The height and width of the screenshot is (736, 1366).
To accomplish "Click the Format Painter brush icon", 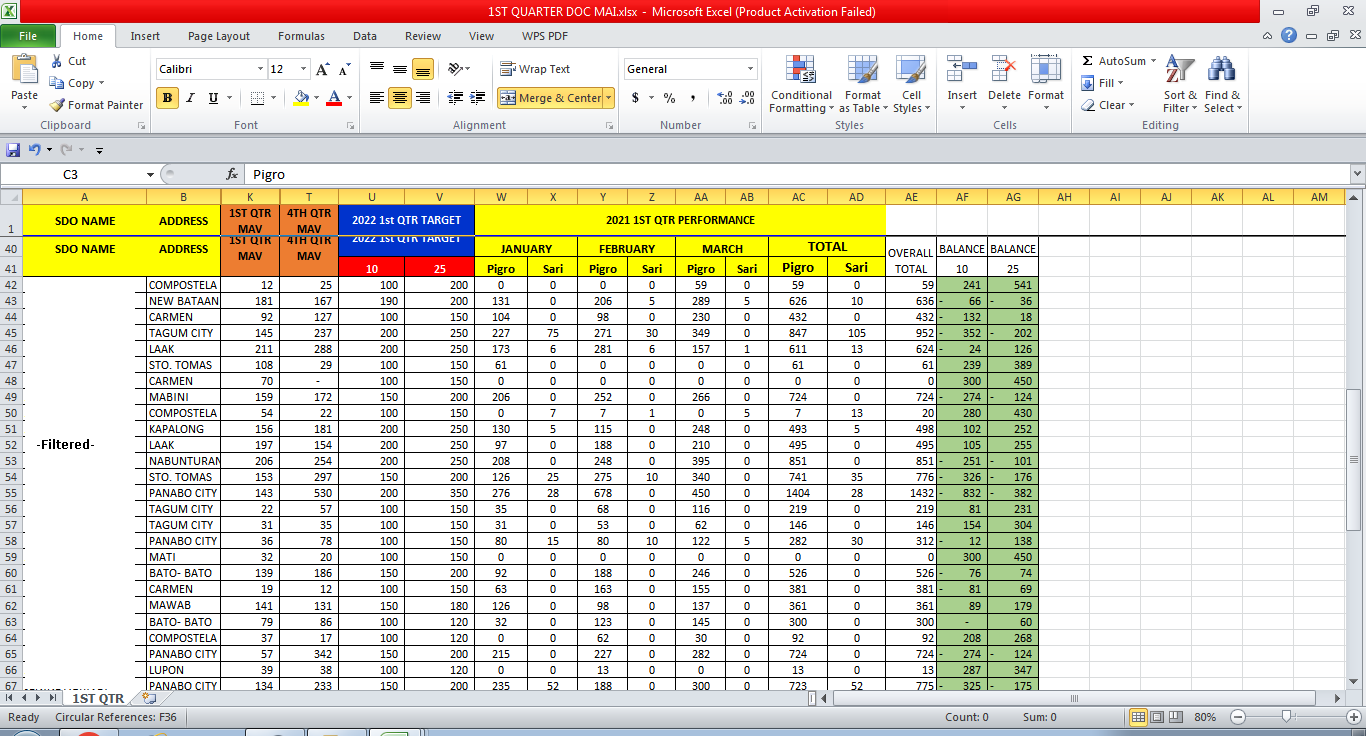I will [x=56, y=105].
